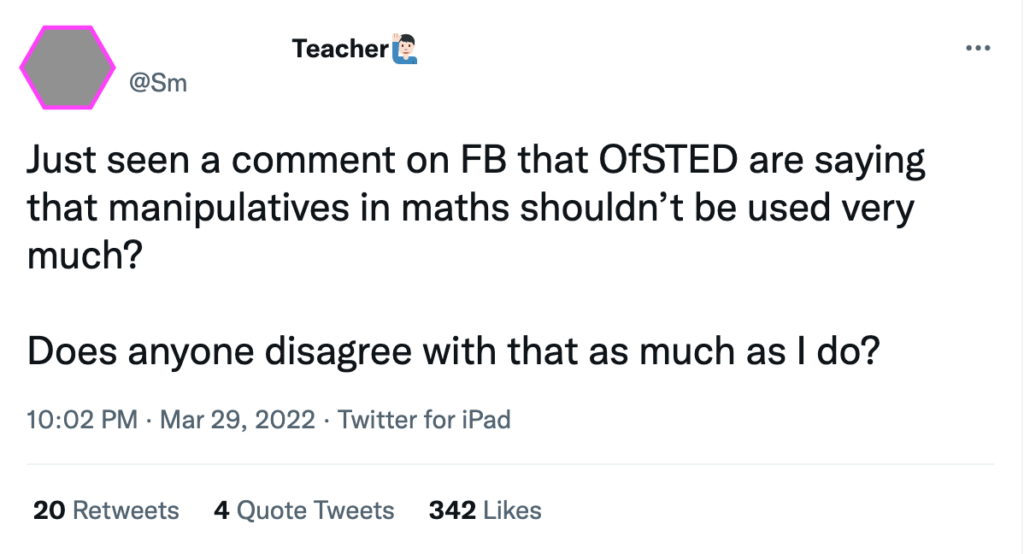
Task: View the 4 Quote Tweets
Action: 304,510
